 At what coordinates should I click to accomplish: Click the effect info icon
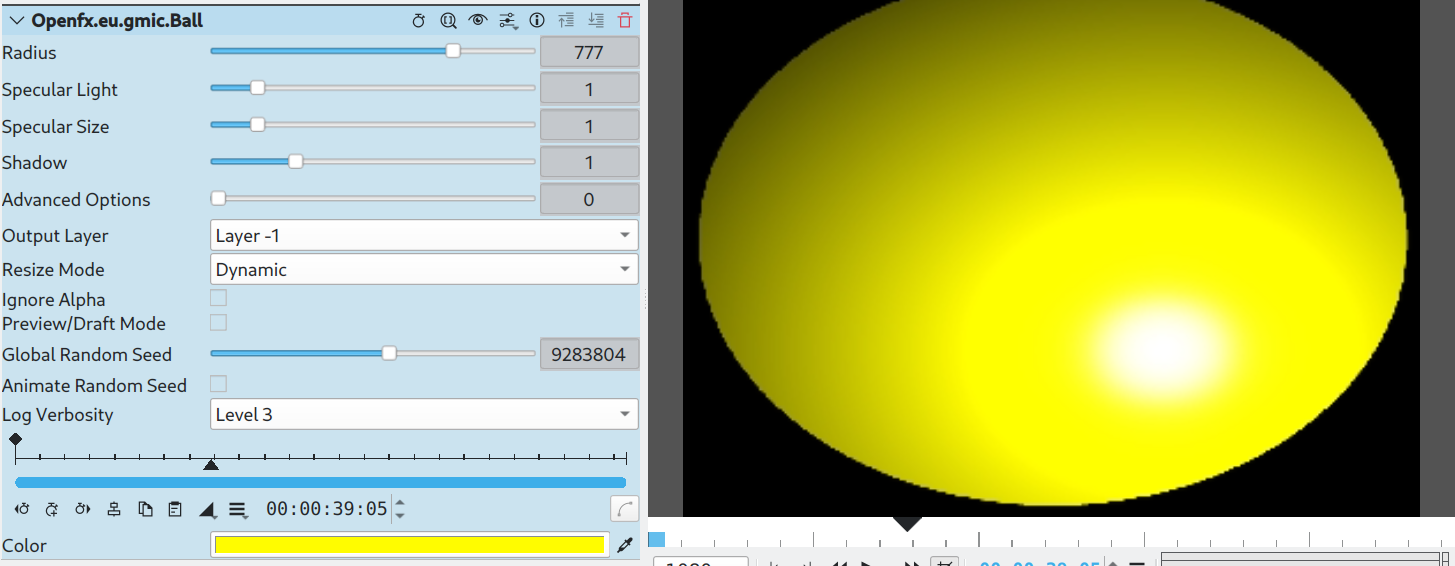point(537,20)
